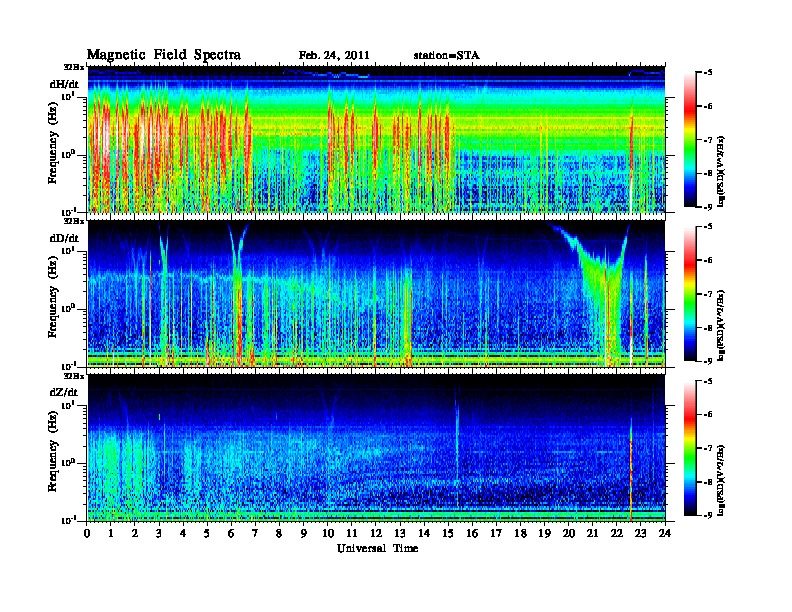Click the "-9" value on dH/dt color scale
This screenshot has width=792, height=612.
(708, 207)
